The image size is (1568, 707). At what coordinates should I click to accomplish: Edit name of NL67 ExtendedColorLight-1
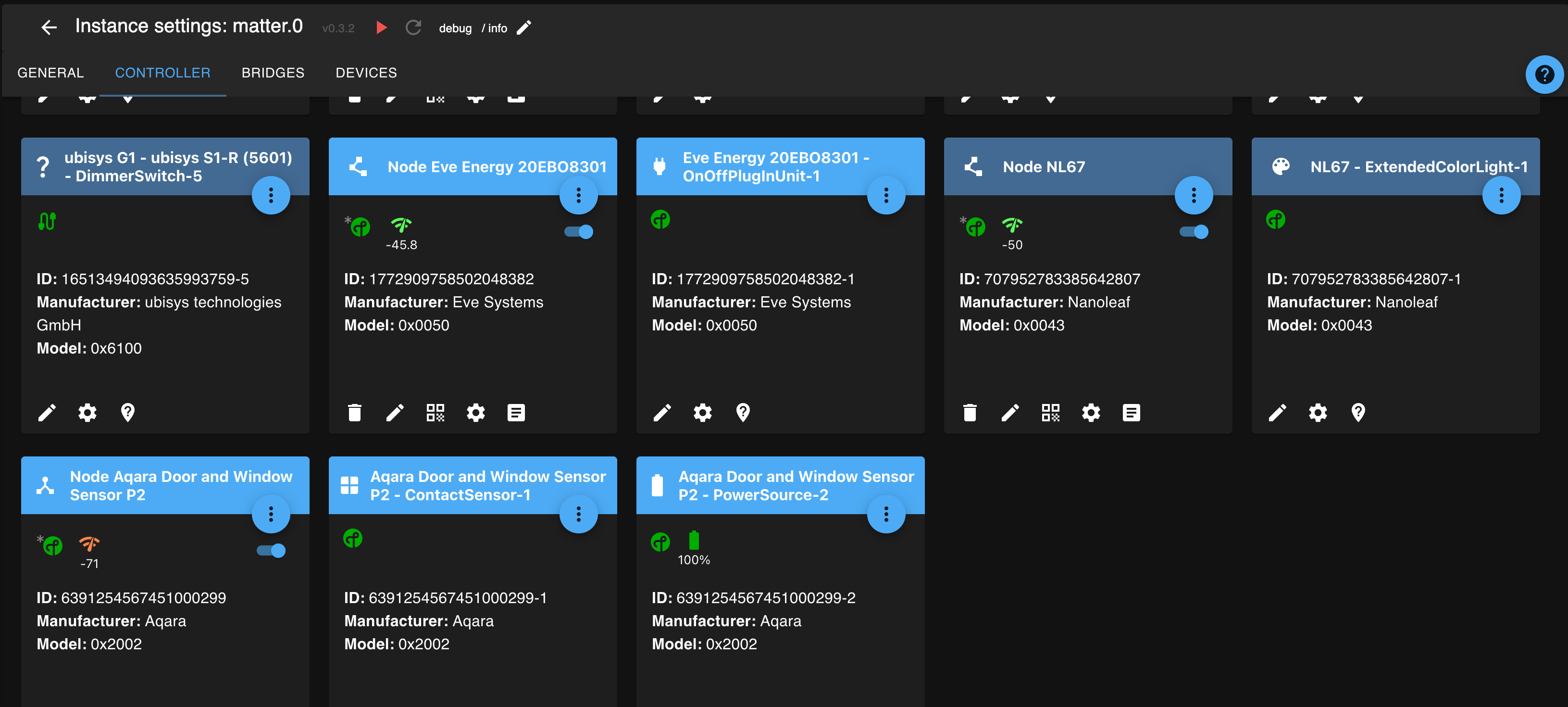(x=1277, y=413)
